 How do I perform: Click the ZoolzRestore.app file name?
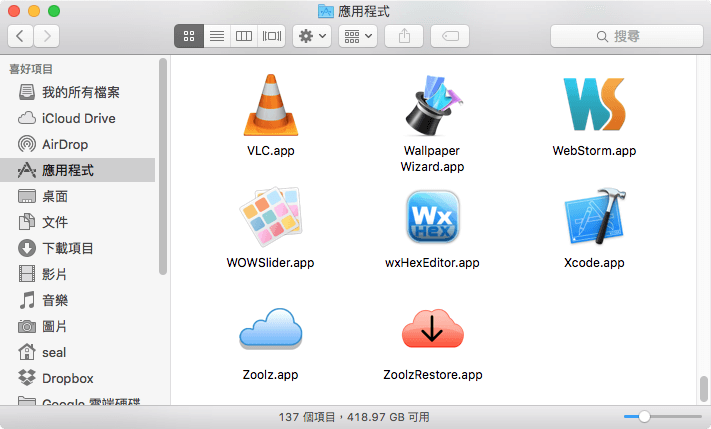point(433,375)
